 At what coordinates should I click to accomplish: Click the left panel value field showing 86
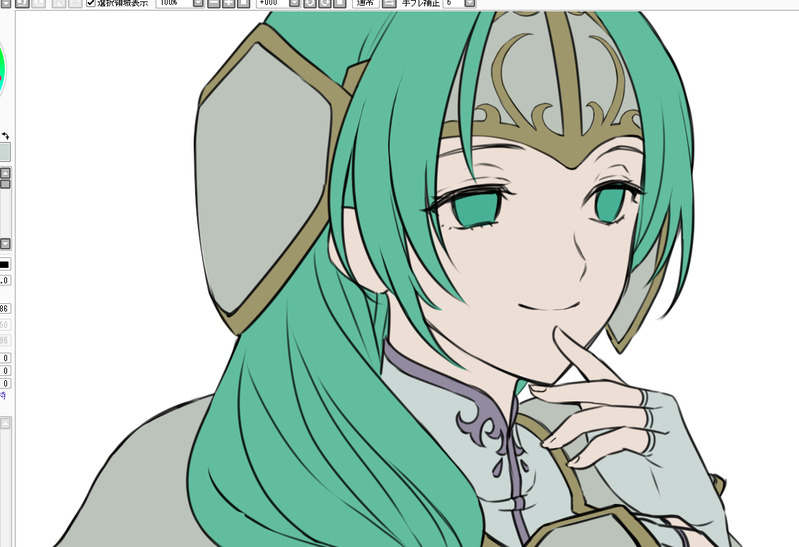(x=5, y=308)
